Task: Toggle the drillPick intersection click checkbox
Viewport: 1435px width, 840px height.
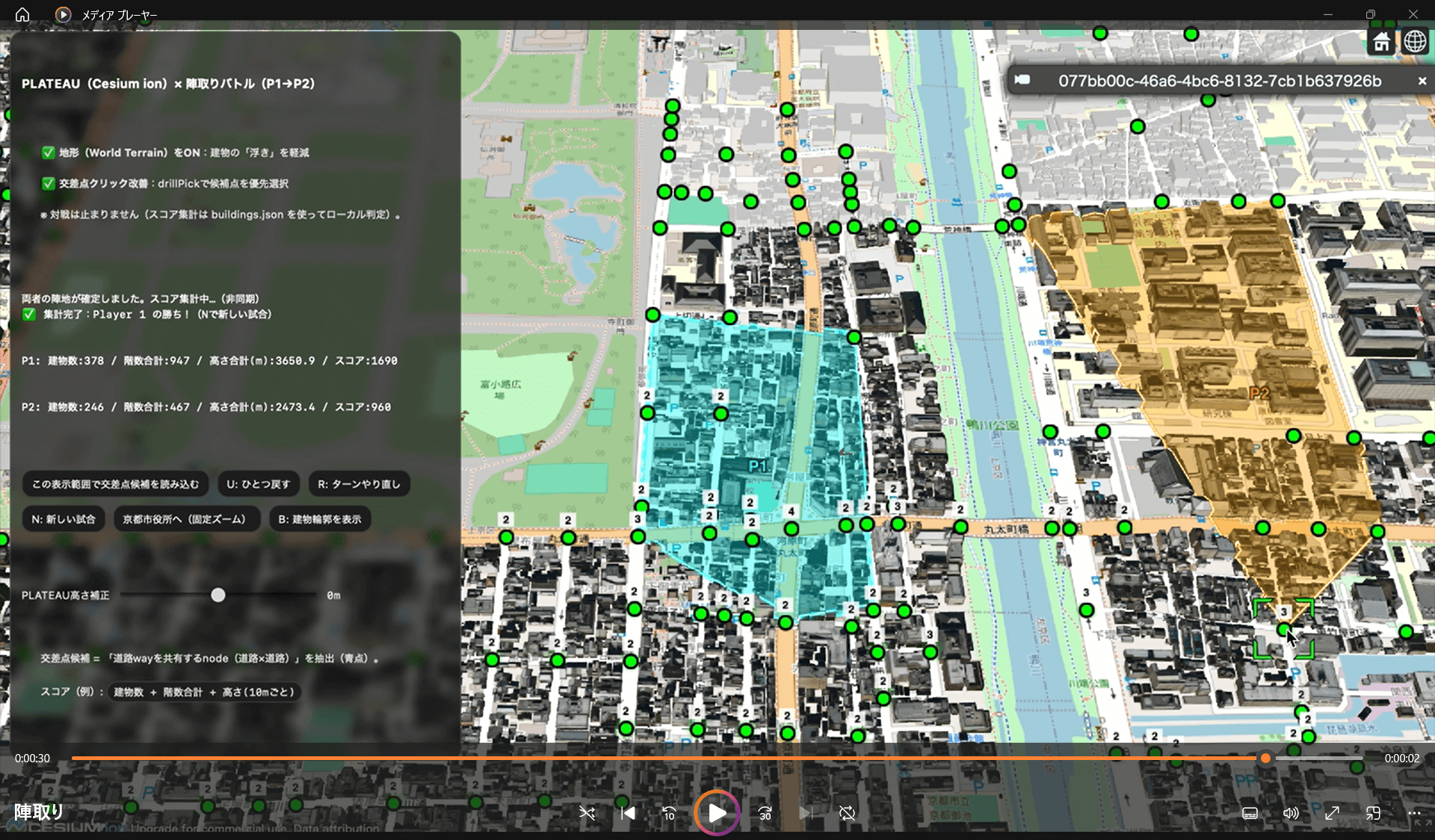Action: click(49, 183)
